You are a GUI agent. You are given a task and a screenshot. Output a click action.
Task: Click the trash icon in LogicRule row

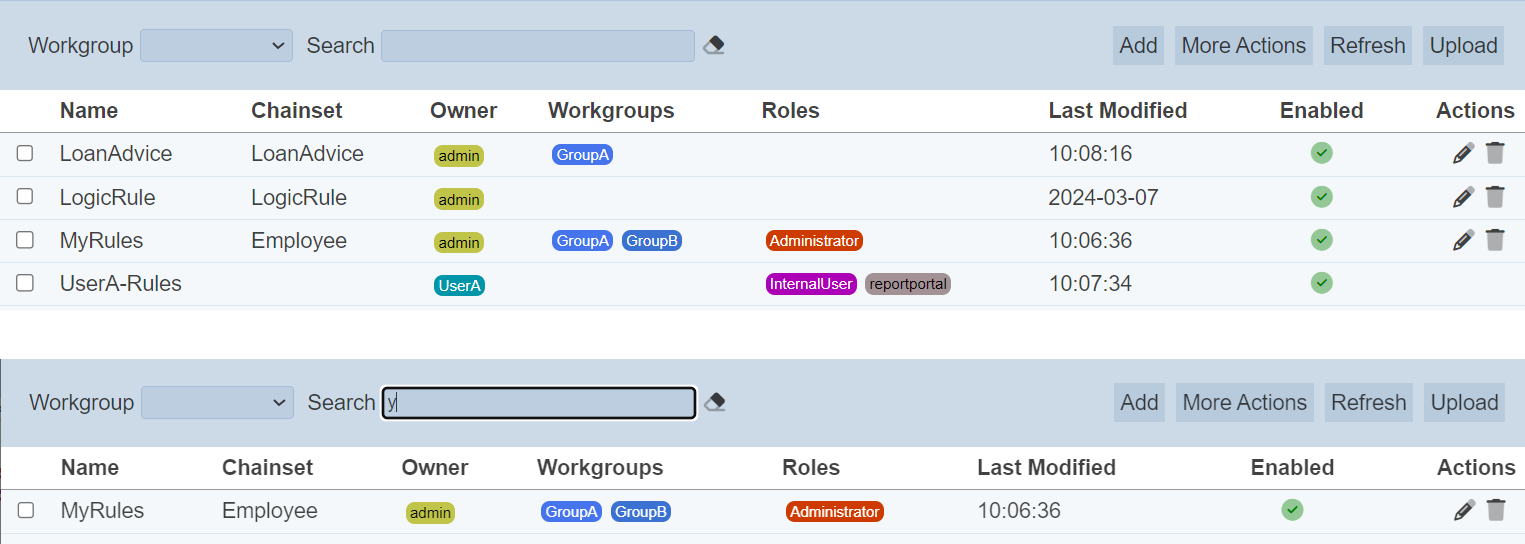(x=1495, y=197)
